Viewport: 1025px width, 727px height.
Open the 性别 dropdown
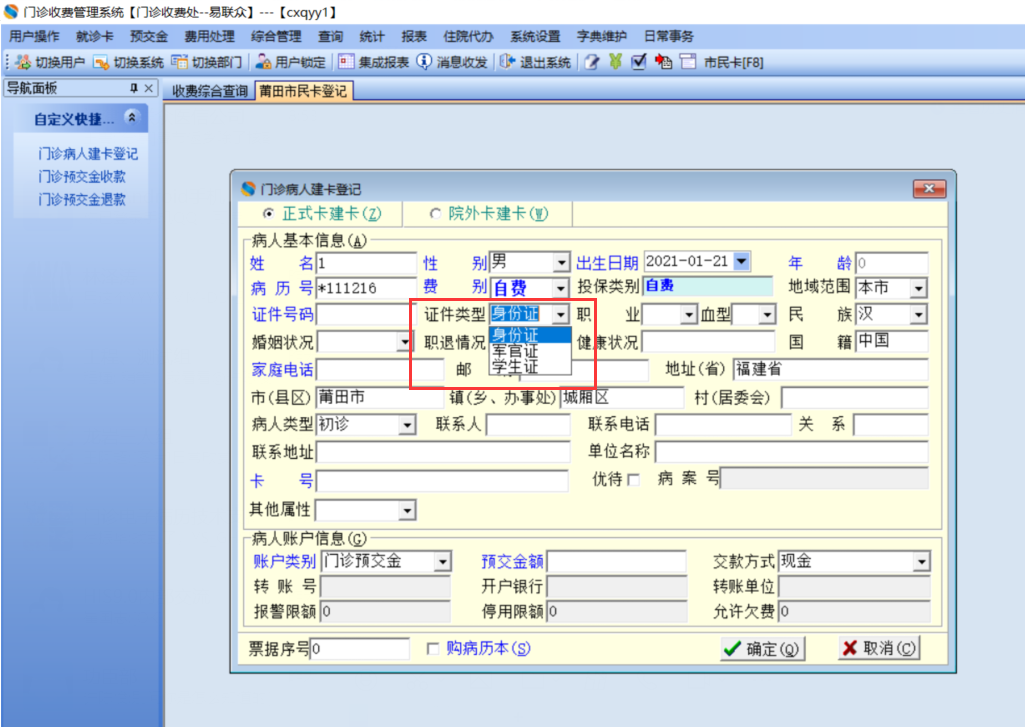561,263
